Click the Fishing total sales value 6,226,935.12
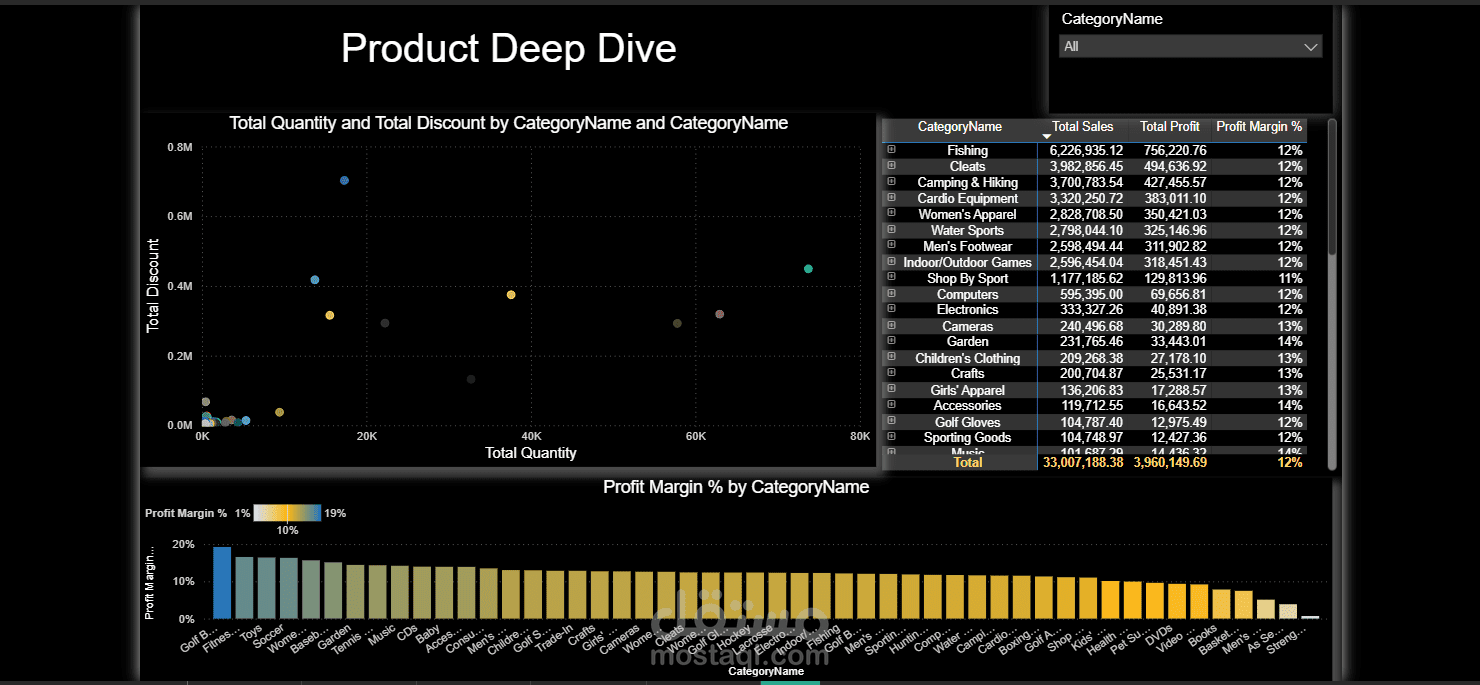The height and width of the screenshot is (685, 1480). point(1086,150)
